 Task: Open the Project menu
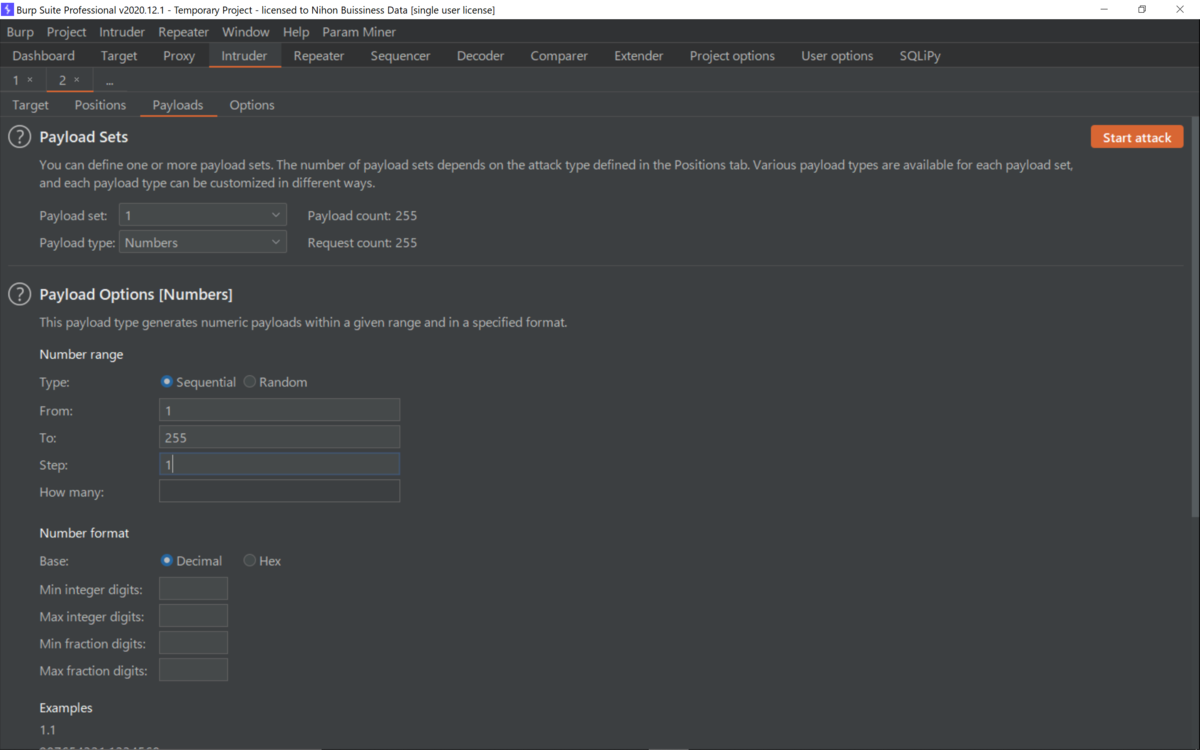(67, 32)
